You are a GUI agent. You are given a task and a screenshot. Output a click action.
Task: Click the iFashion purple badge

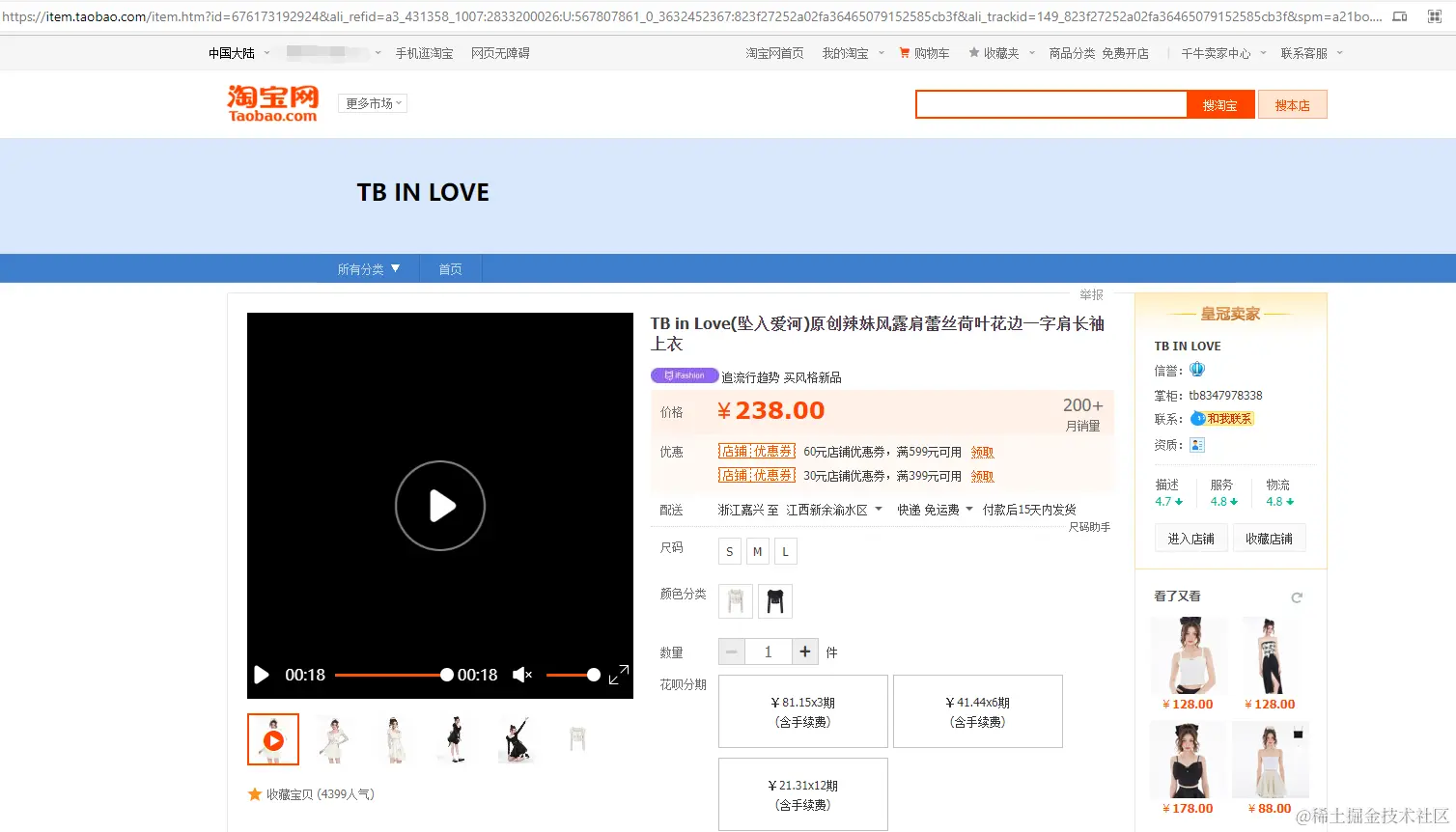pyautogui.click(x=685, y=375)
